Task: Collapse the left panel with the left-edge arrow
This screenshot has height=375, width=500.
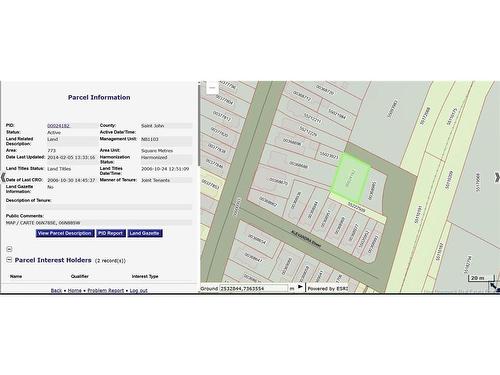Action: (x=3, y=178)
